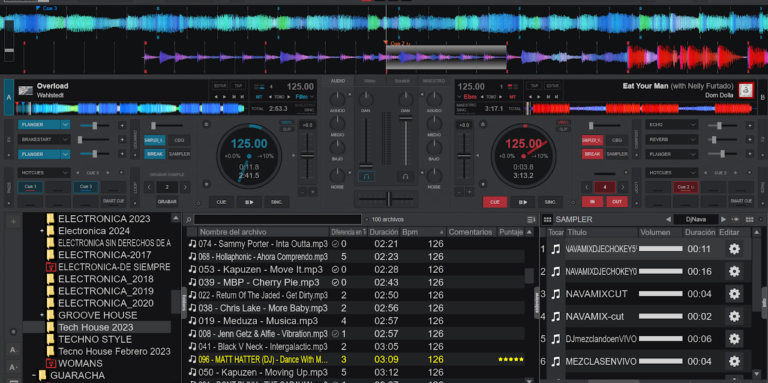Click the WOMANS filter folder icon
Image resolution: width=768 pixels, height=383 pixels.
[x=50, y=363]
